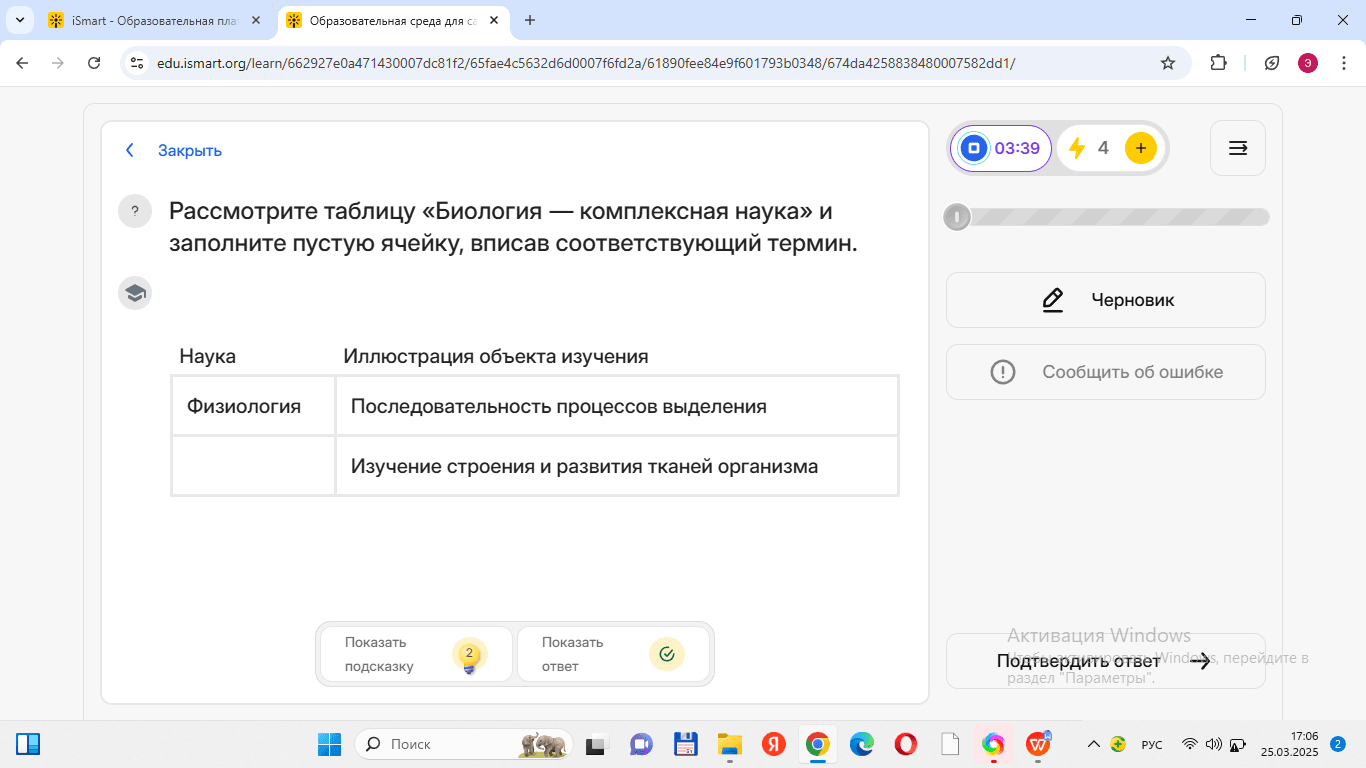Open the notification badge showing 2
Image resolution: width=1366 pixels, height=768 pixels.
[x=1338, y=744]
